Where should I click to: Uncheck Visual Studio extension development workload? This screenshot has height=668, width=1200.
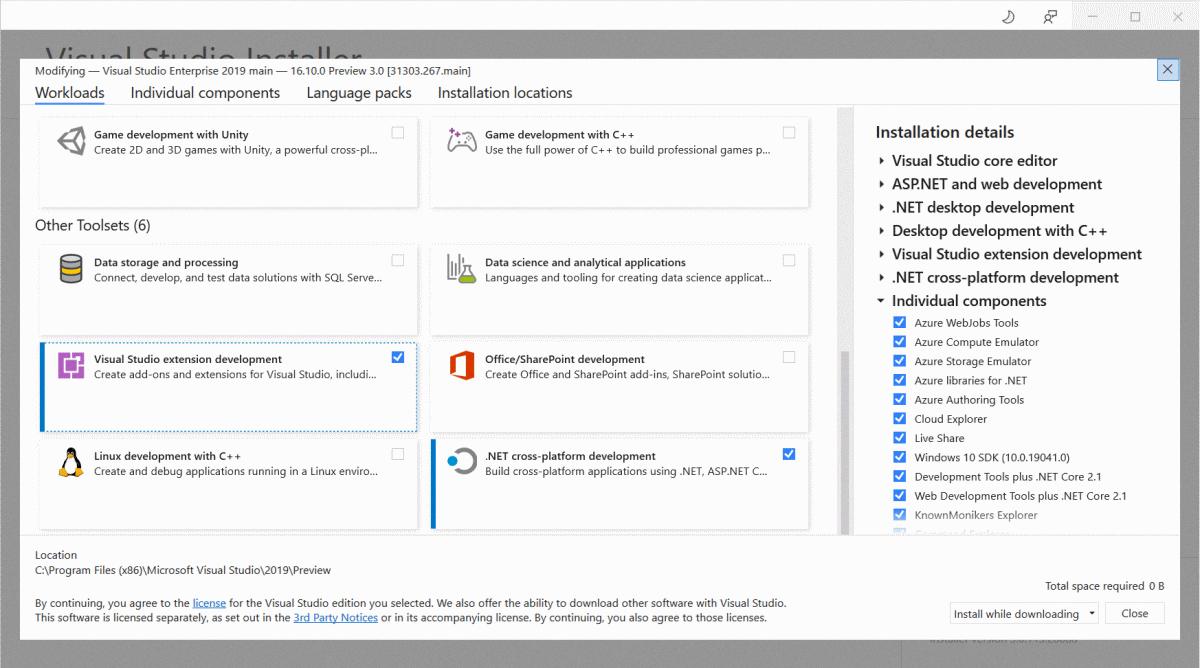[398, 357]
